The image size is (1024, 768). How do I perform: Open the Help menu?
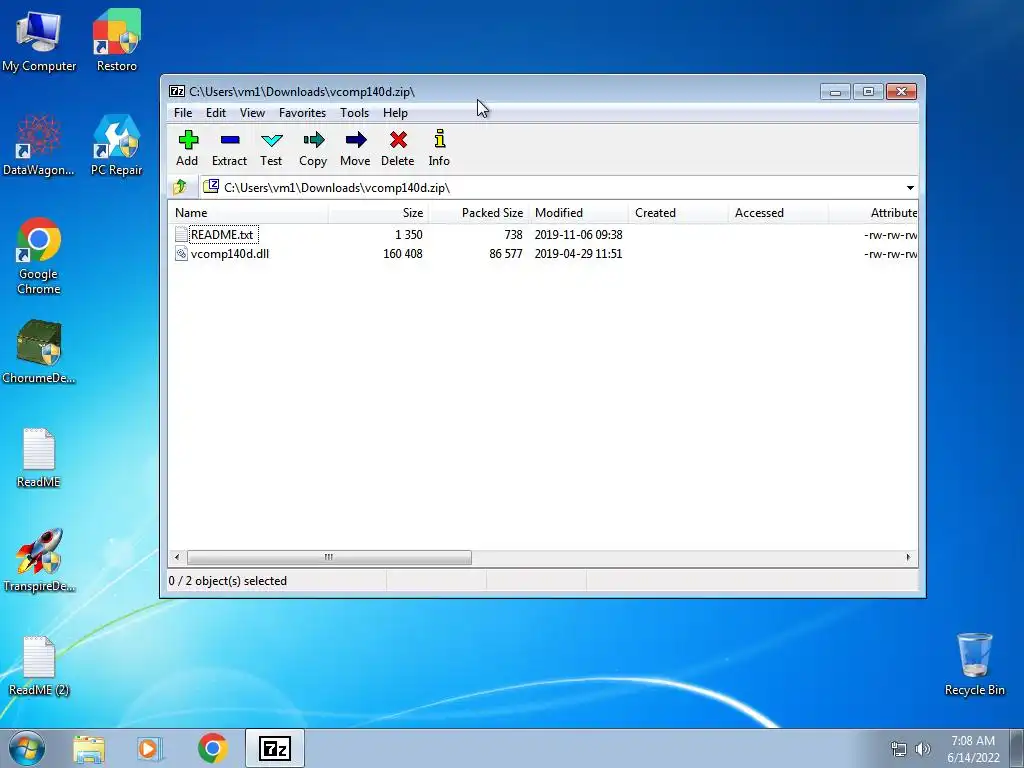pos(395,113)
